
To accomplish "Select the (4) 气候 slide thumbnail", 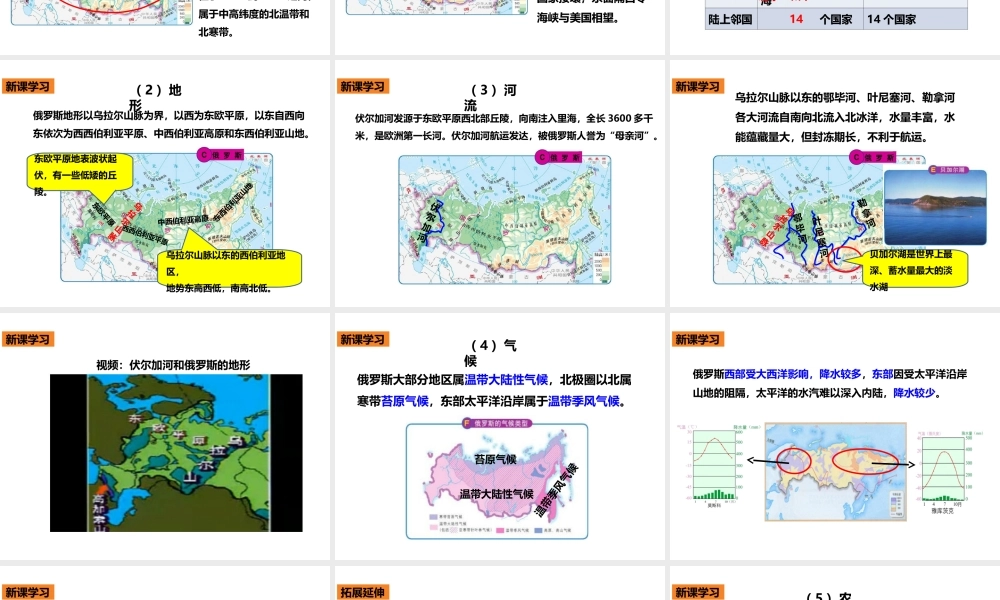I will (500, 436).
